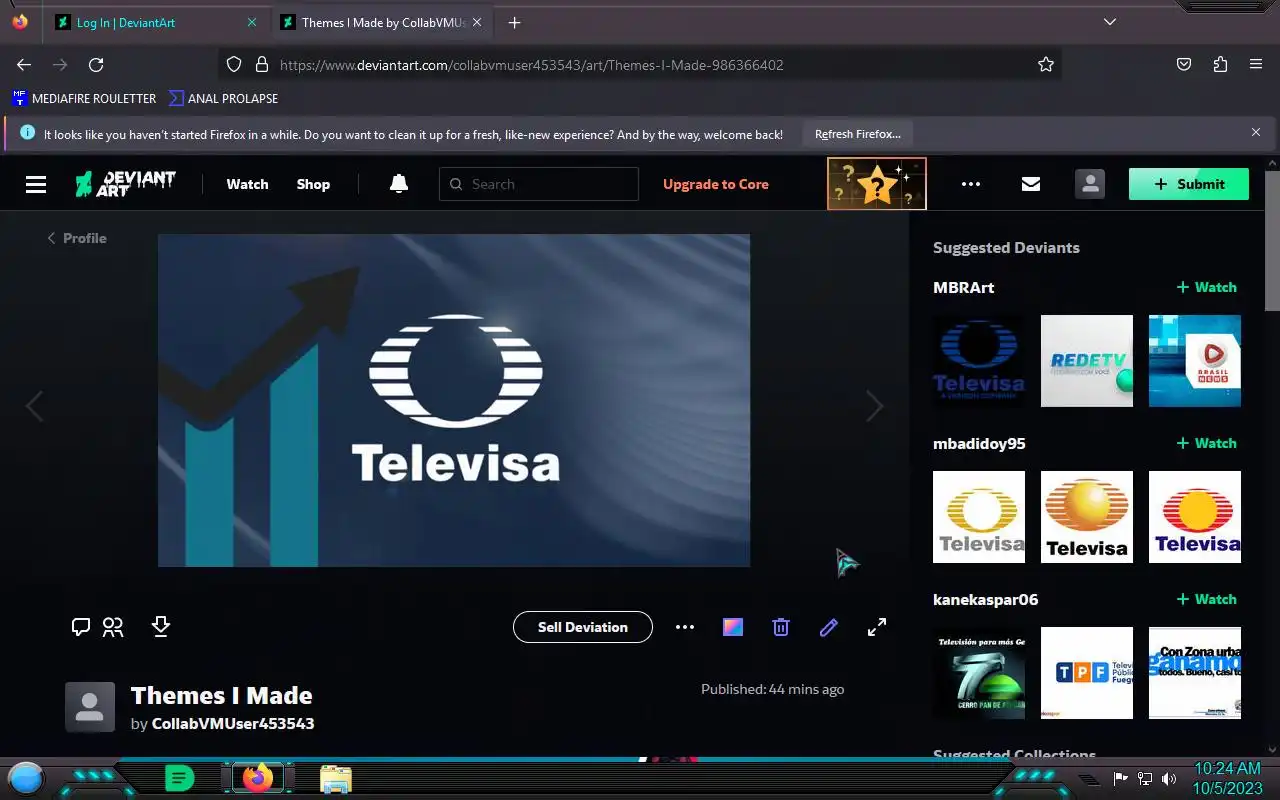
Task: Open the Shop menu item
Action: coord(313,184)
